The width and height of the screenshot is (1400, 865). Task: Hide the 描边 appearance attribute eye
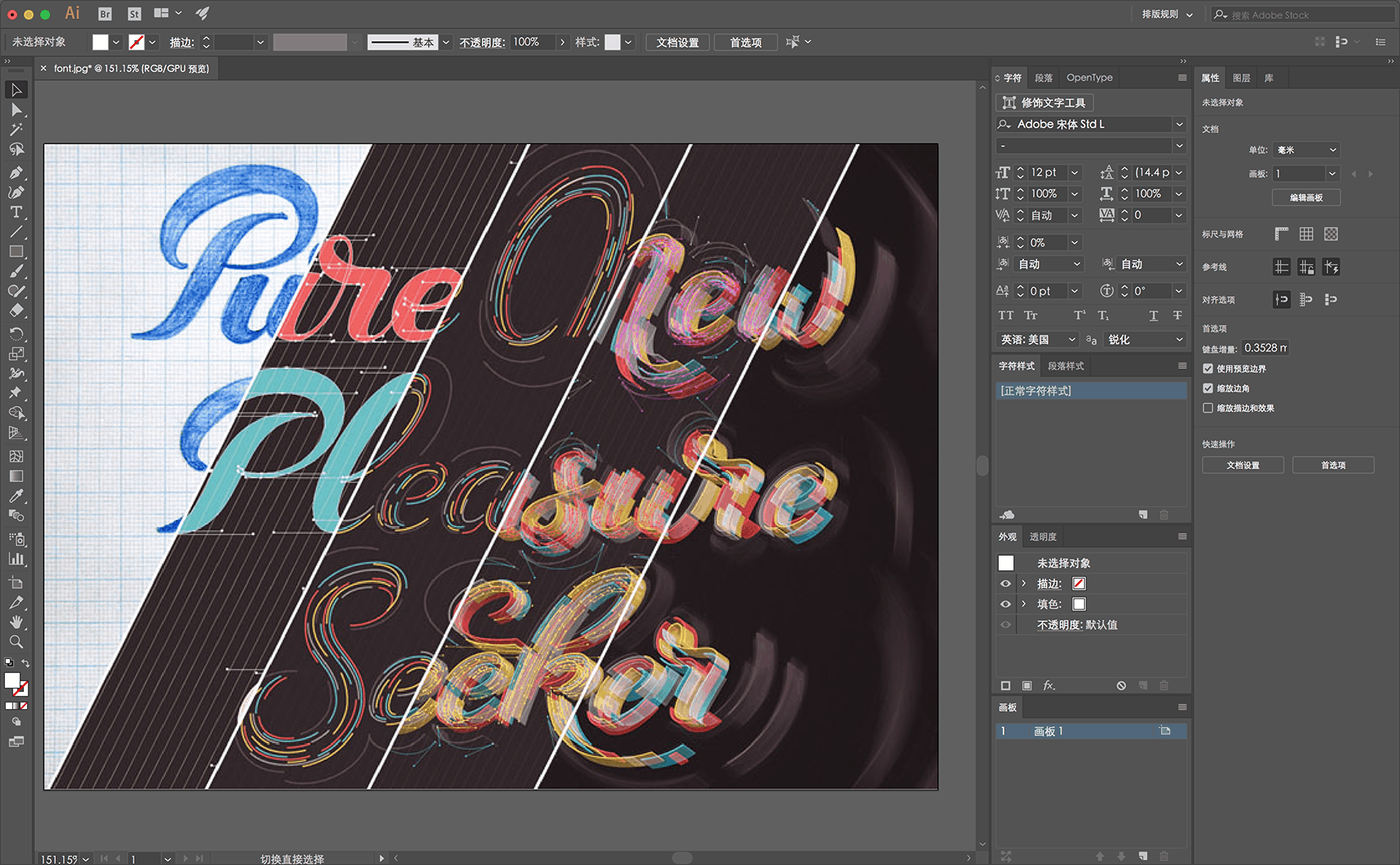1005,584
